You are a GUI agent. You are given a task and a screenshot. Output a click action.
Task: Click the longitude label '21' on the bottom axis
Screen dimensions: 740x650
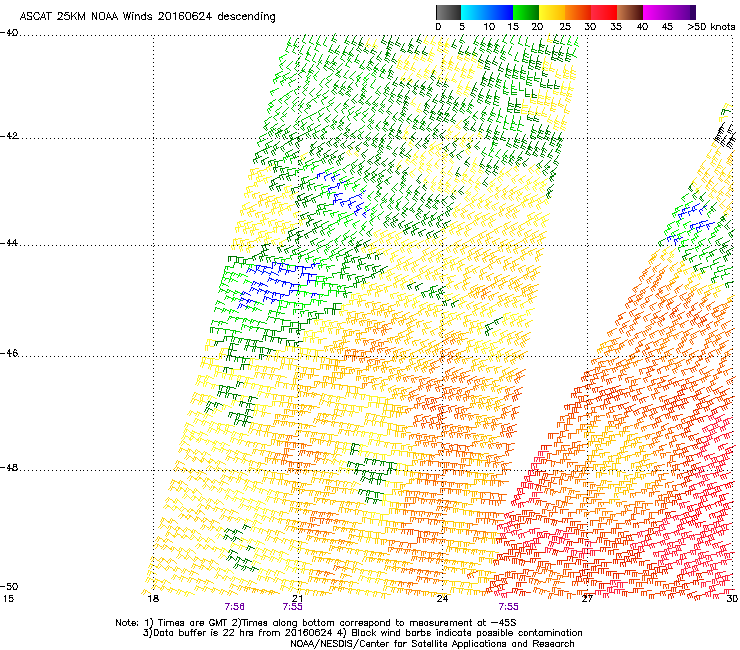tap(297, 599)
